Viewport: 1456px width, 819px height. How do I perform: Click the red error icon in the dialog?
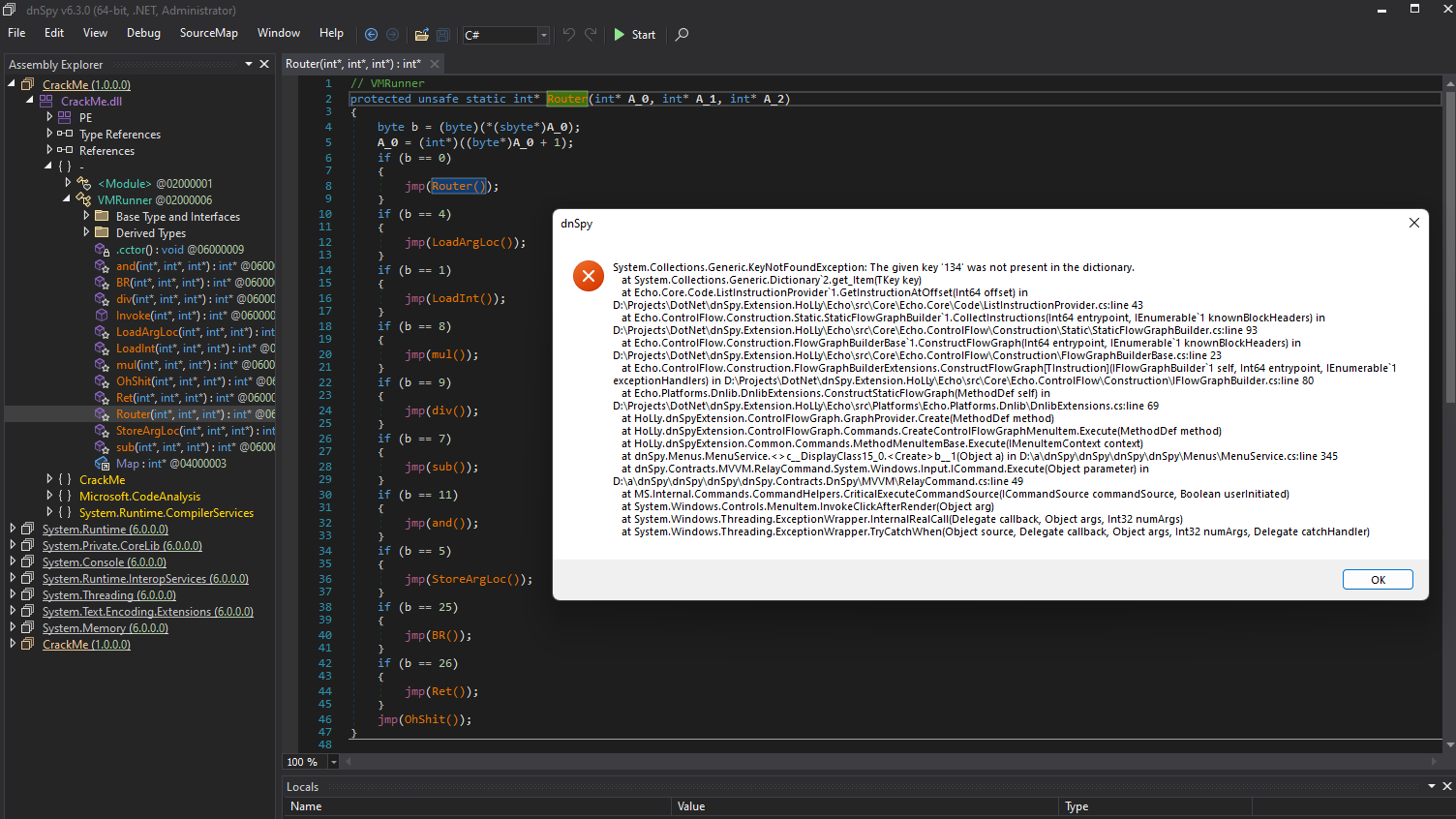pyautogui.click(x=589, y=276)
